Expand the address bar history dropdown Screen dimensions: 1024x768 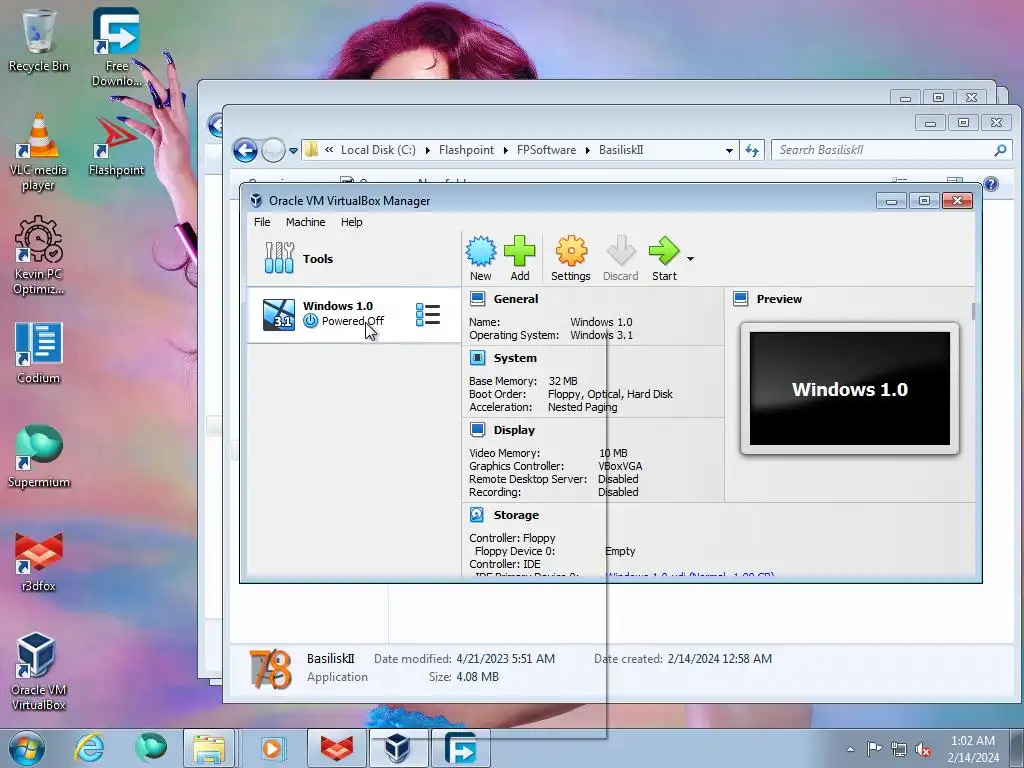[x=729, y=151]
